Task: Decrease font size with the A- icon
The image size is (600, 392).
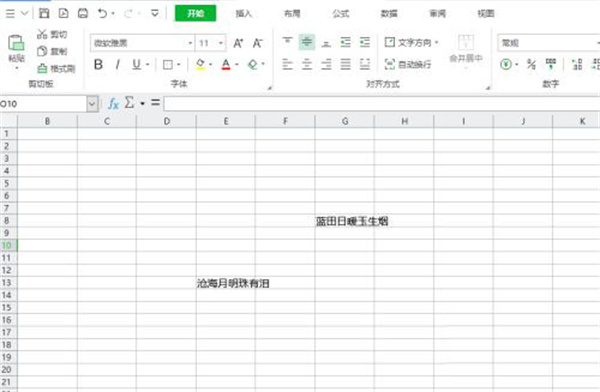Action: click(x=257, y=43)
